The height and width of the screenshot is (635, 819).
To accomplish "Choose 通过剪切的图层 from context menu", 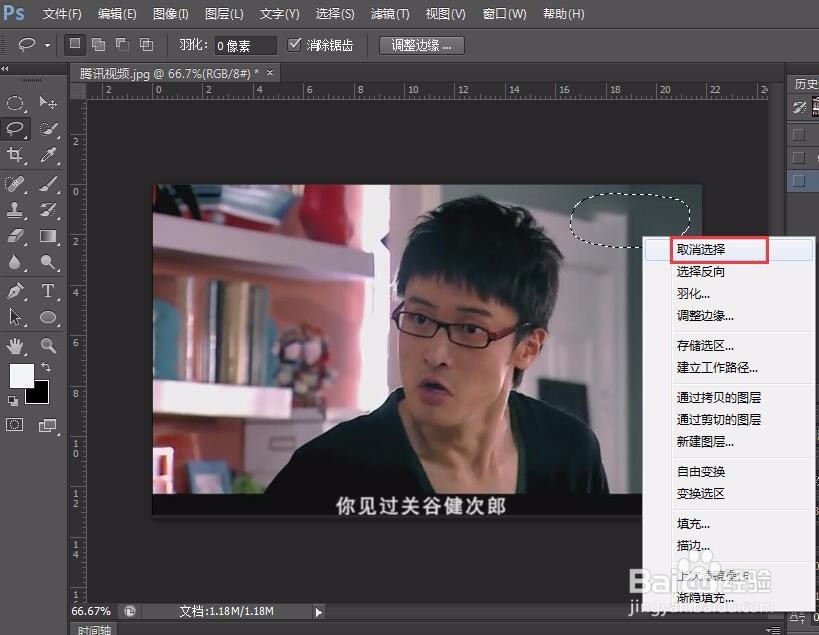I will pos(730,420).
